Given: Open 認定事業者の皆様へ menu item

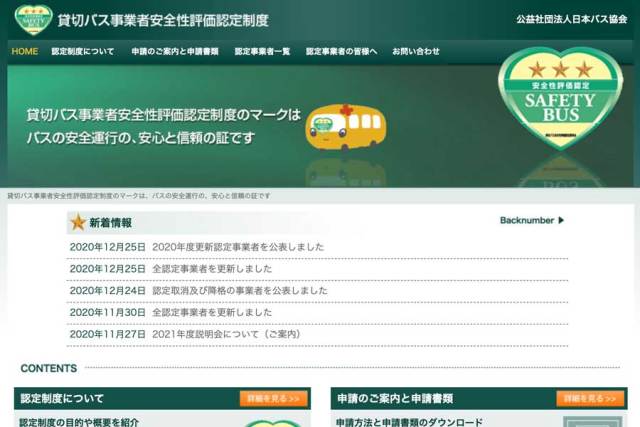Looking at the screenshot, I should [341, 51].
